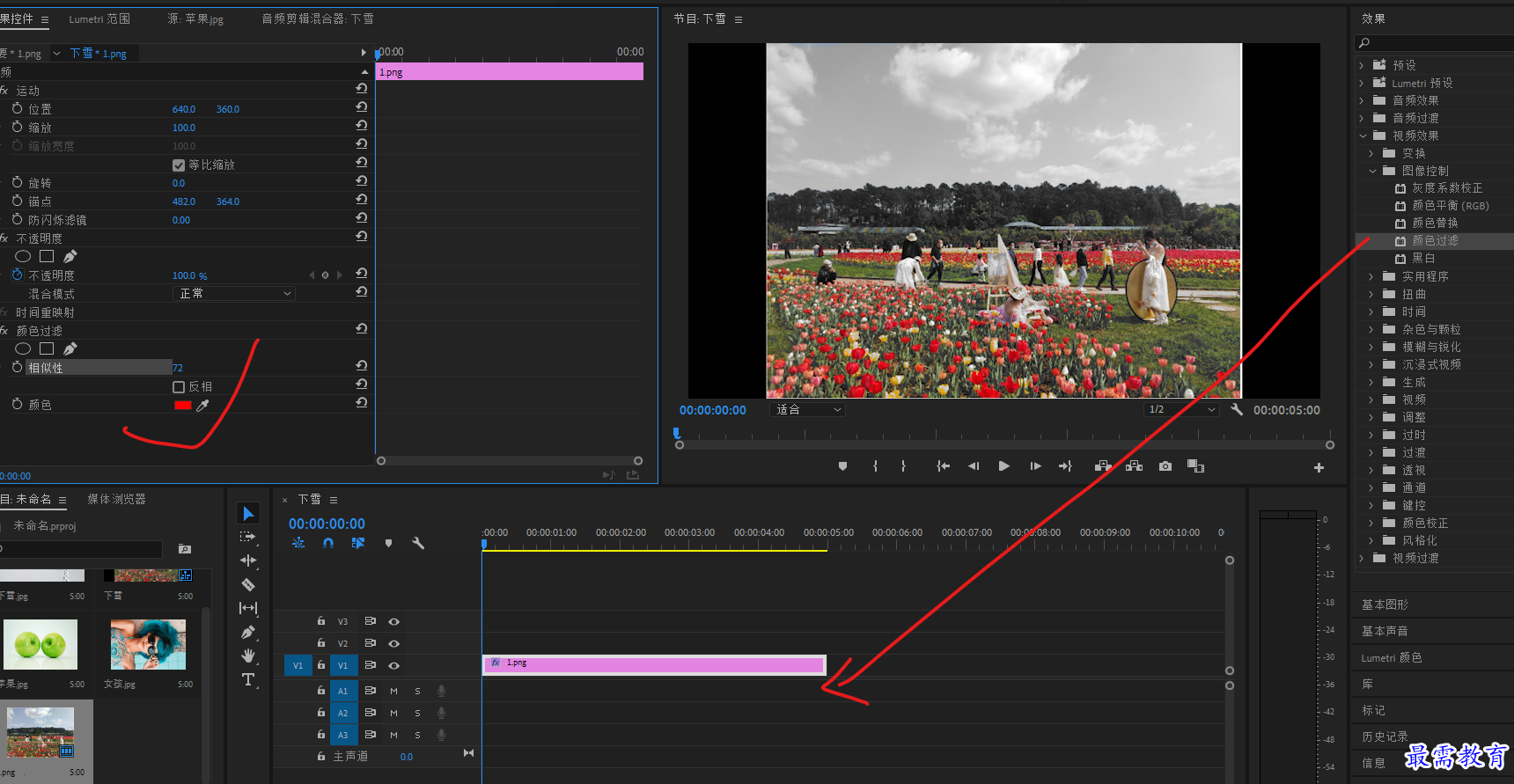
Task: Open the blend mode dropdown
Action: point(233,294)
